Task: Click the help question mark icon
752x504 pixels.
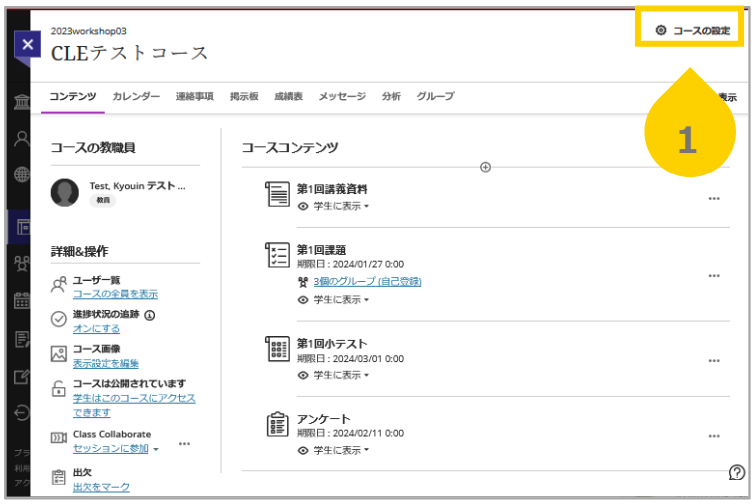Action: (737, 472)
